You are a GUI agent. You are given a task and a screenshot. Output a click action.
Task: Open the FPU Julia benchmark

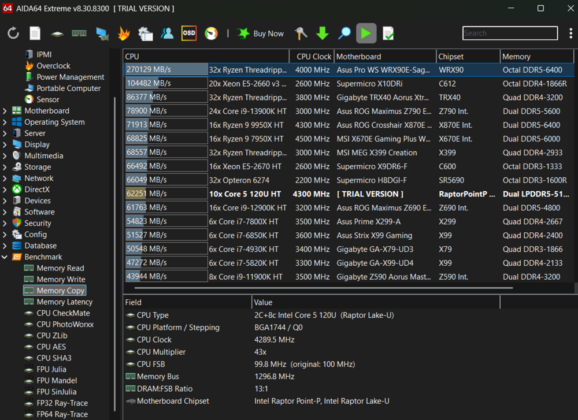(51, 369)
